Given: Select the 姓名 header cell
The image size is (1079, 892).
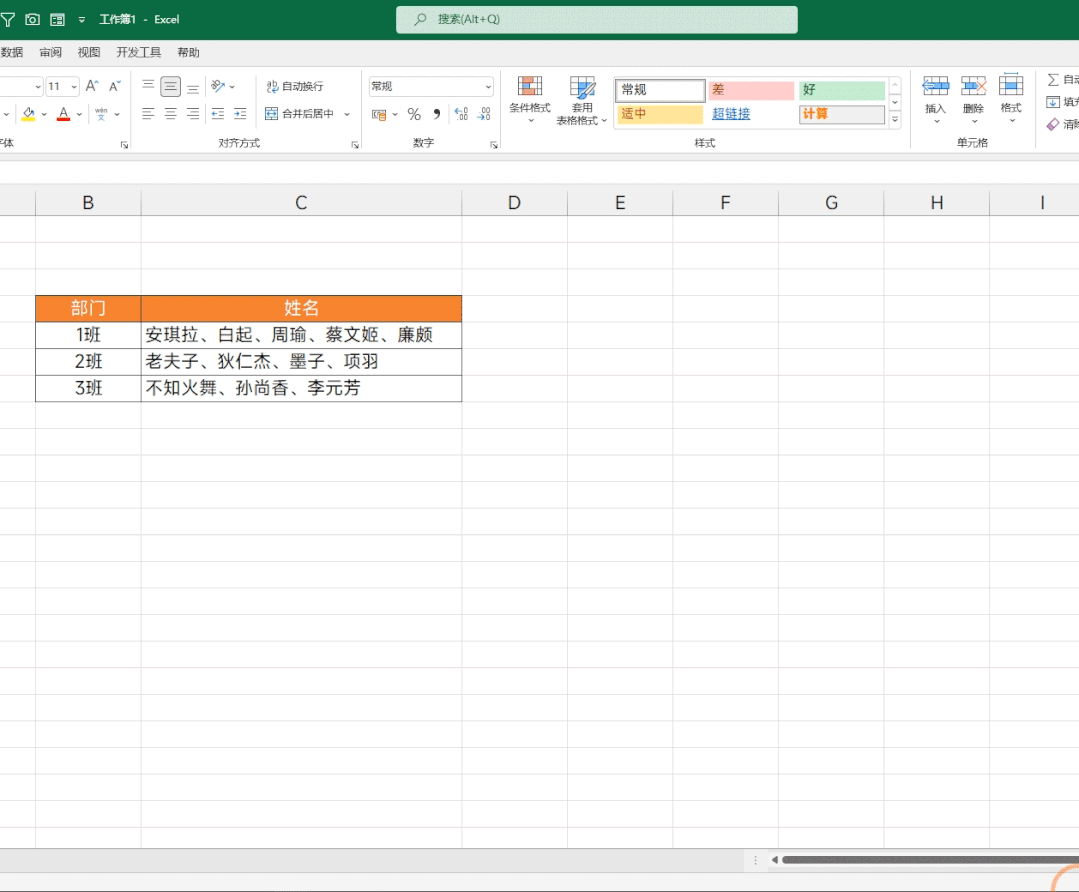Looking at the screenshot, I should [x=301, y=308].
